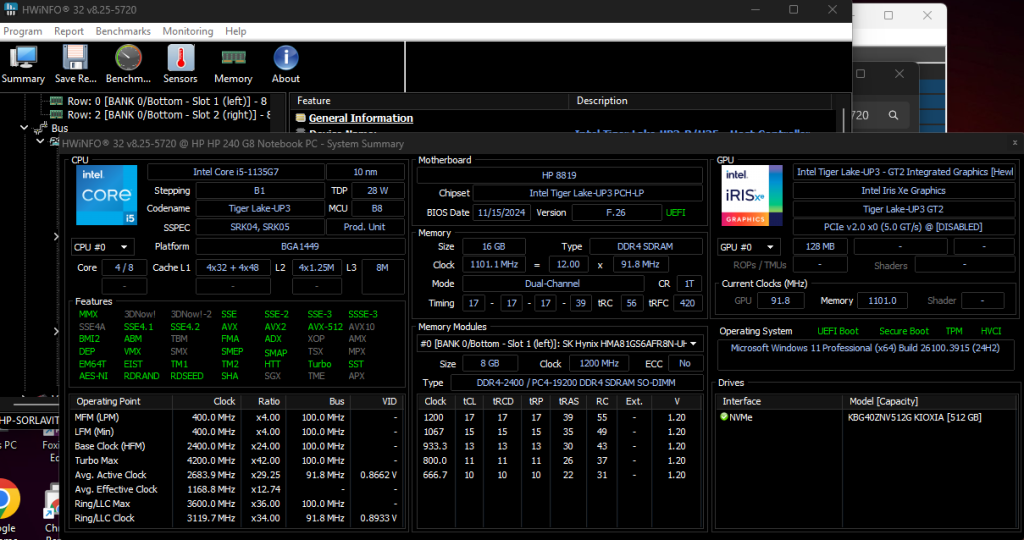Screen dimensions: 1024x540
Task: Click the BIOS Date 11/15/2024 field
Action: point(501,212)
